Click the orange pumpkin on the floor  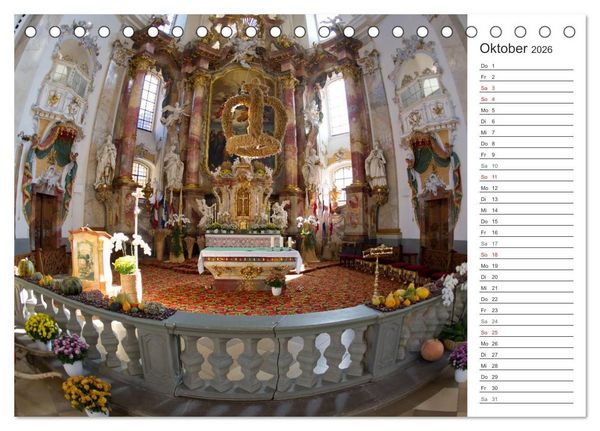point(432,350)
